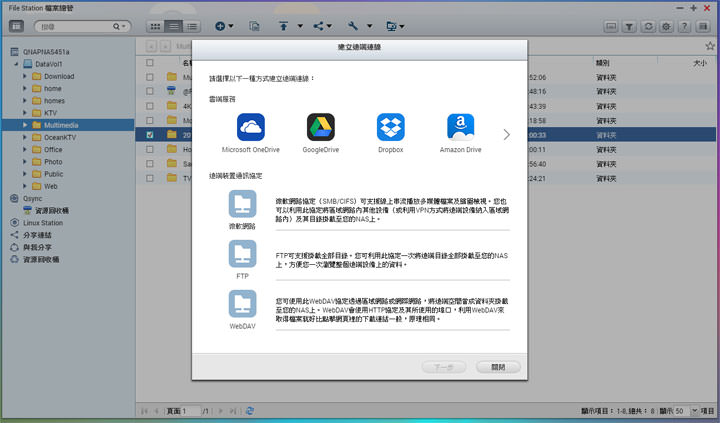Expand the Download folder tree node
This screenshot has height=423, width=720.
click(x=26, y=76)
